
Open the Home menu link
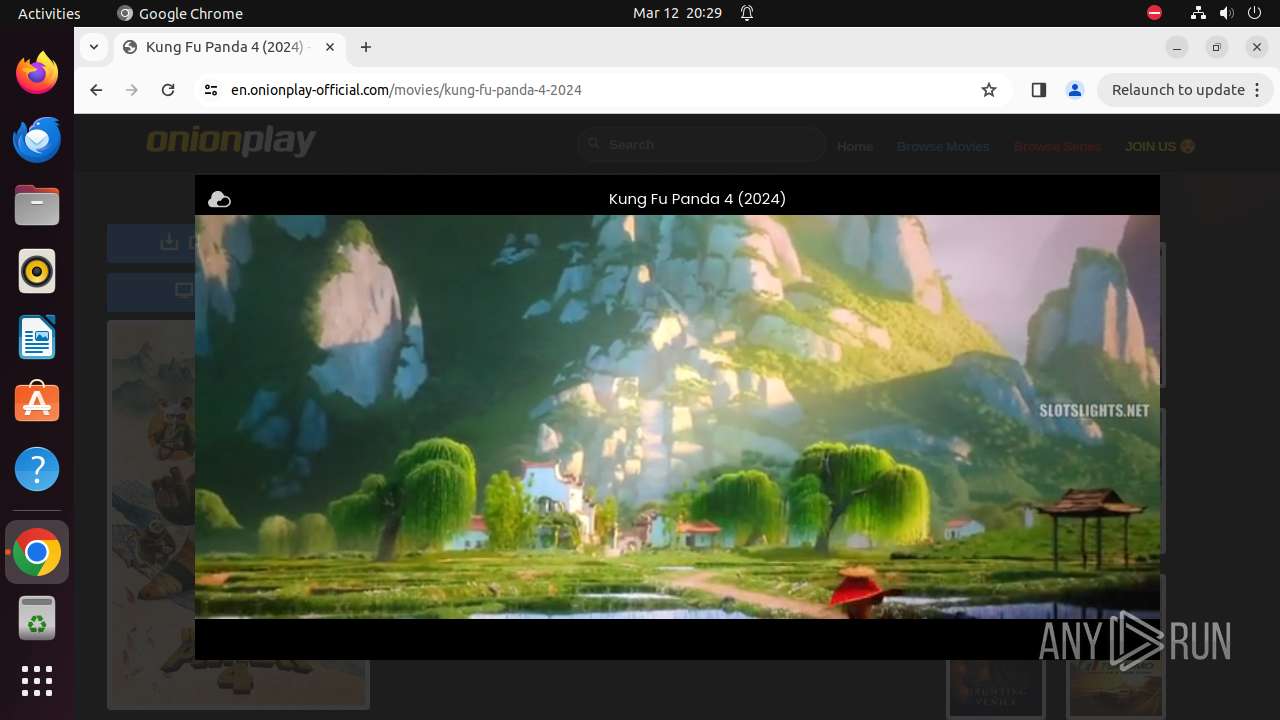[855, 146]
